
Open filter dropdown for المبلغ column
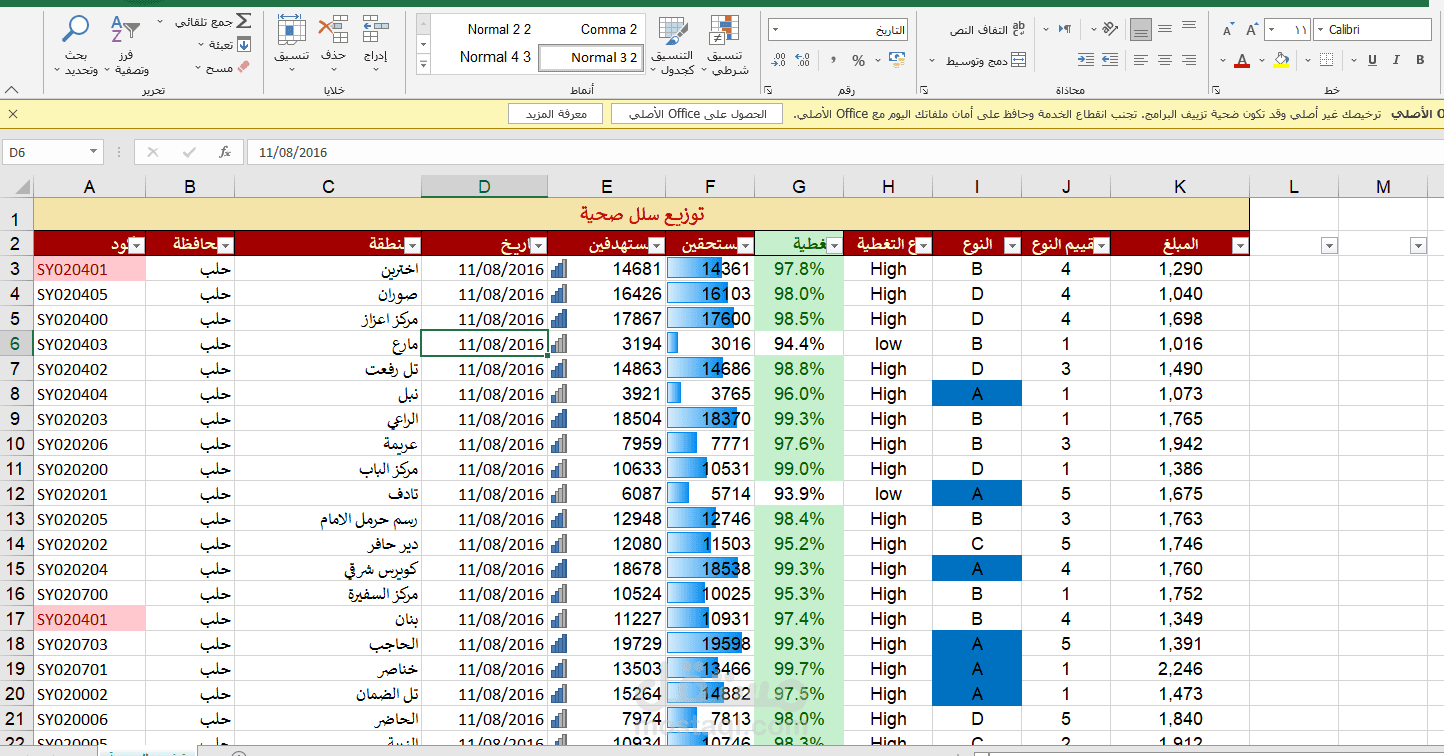1240,245
